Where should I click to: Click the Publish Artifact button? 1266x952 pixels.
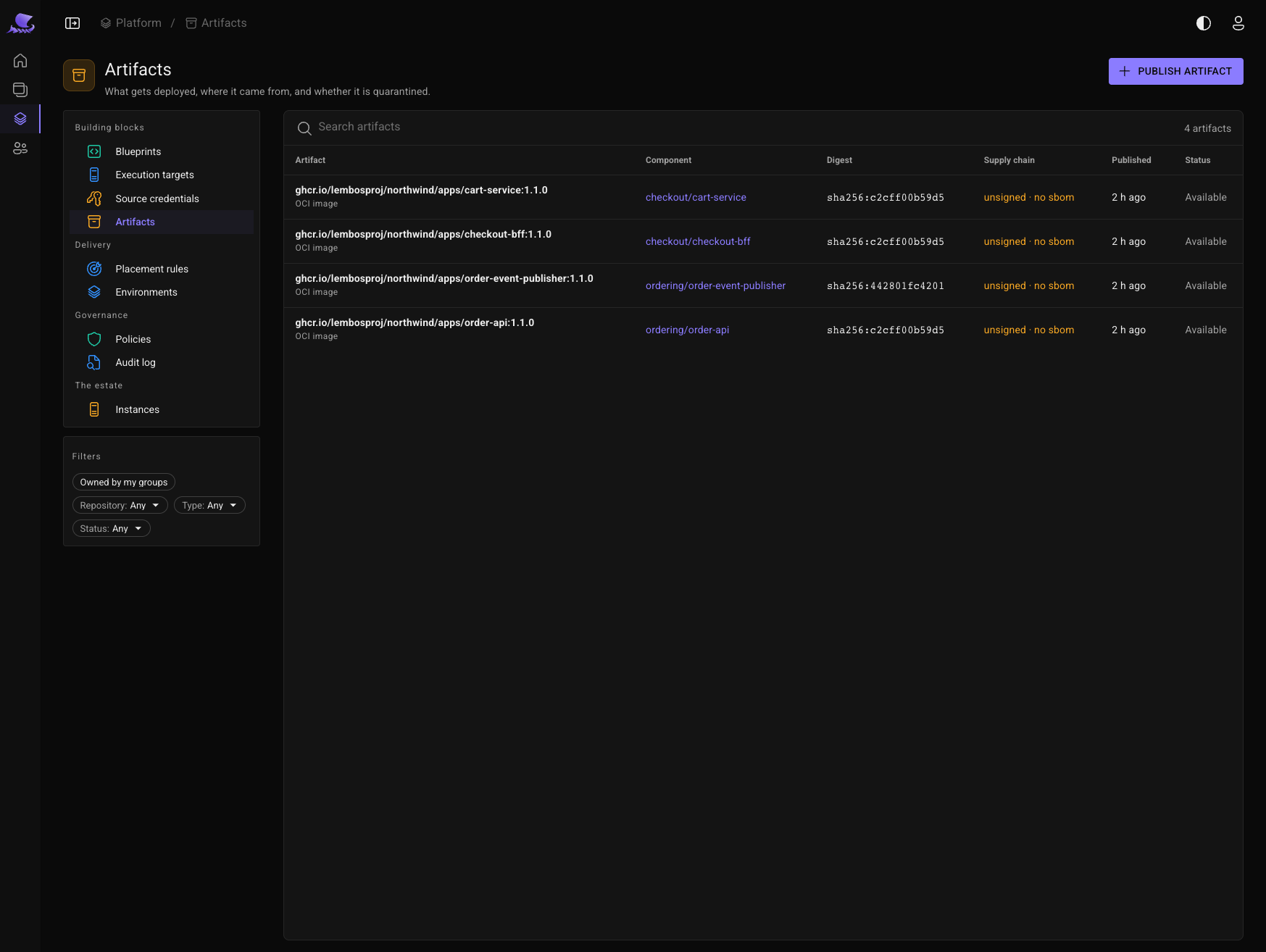click(x=1175, y=71)
